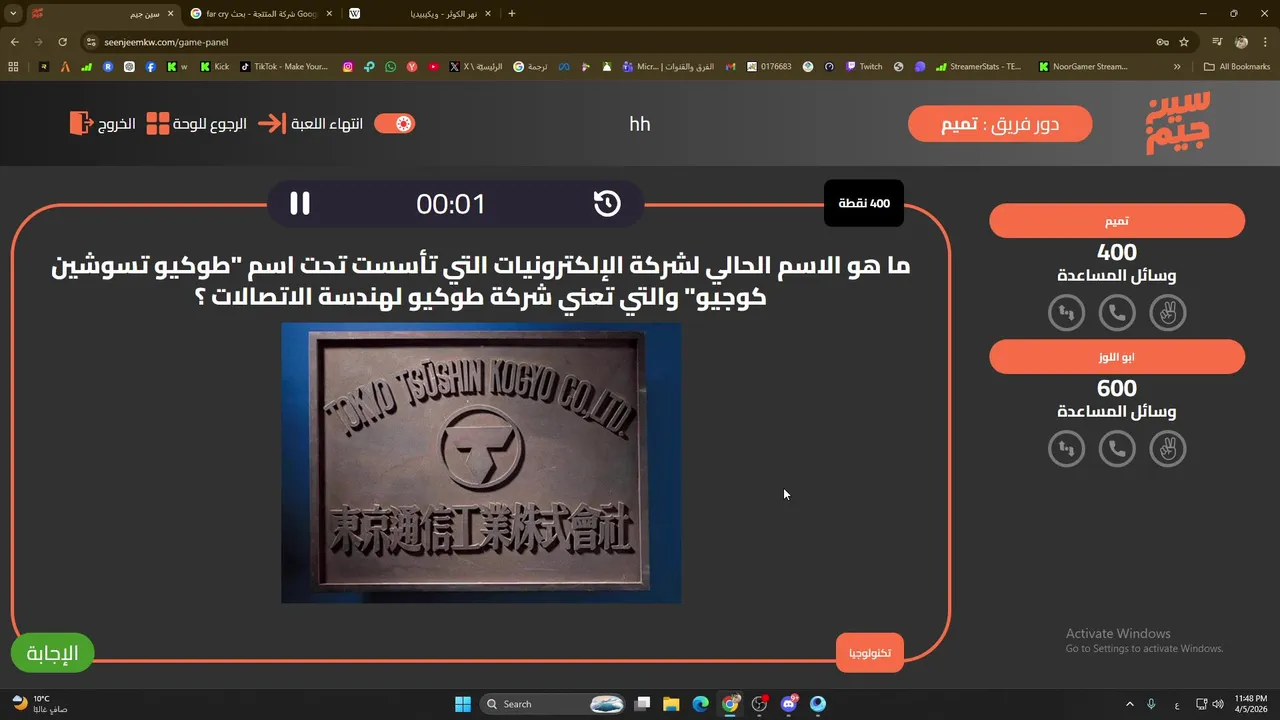Image resolution: width=1280 pixels, height=720 pixels.
Task: Open the Windows Start menu
Action: click(x=463, y=704)
